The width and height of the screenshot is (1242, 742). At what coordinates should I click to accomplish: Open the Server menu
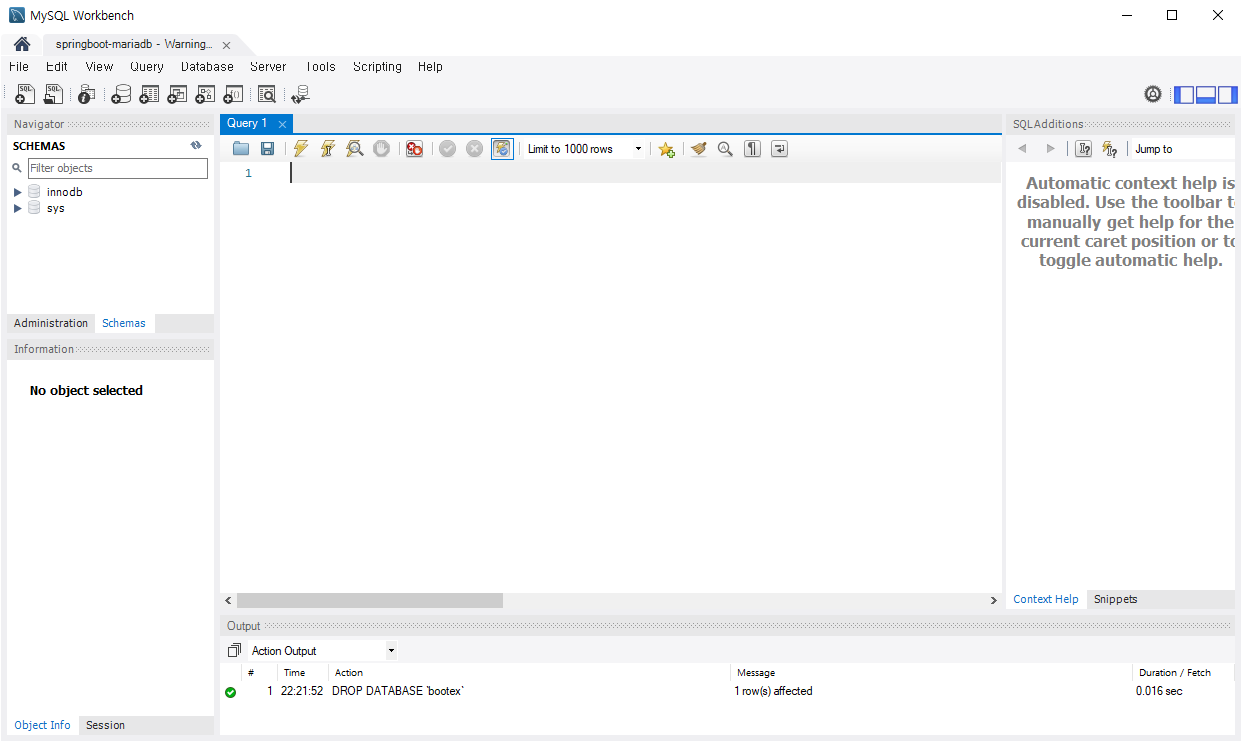(x=268, y=67)
